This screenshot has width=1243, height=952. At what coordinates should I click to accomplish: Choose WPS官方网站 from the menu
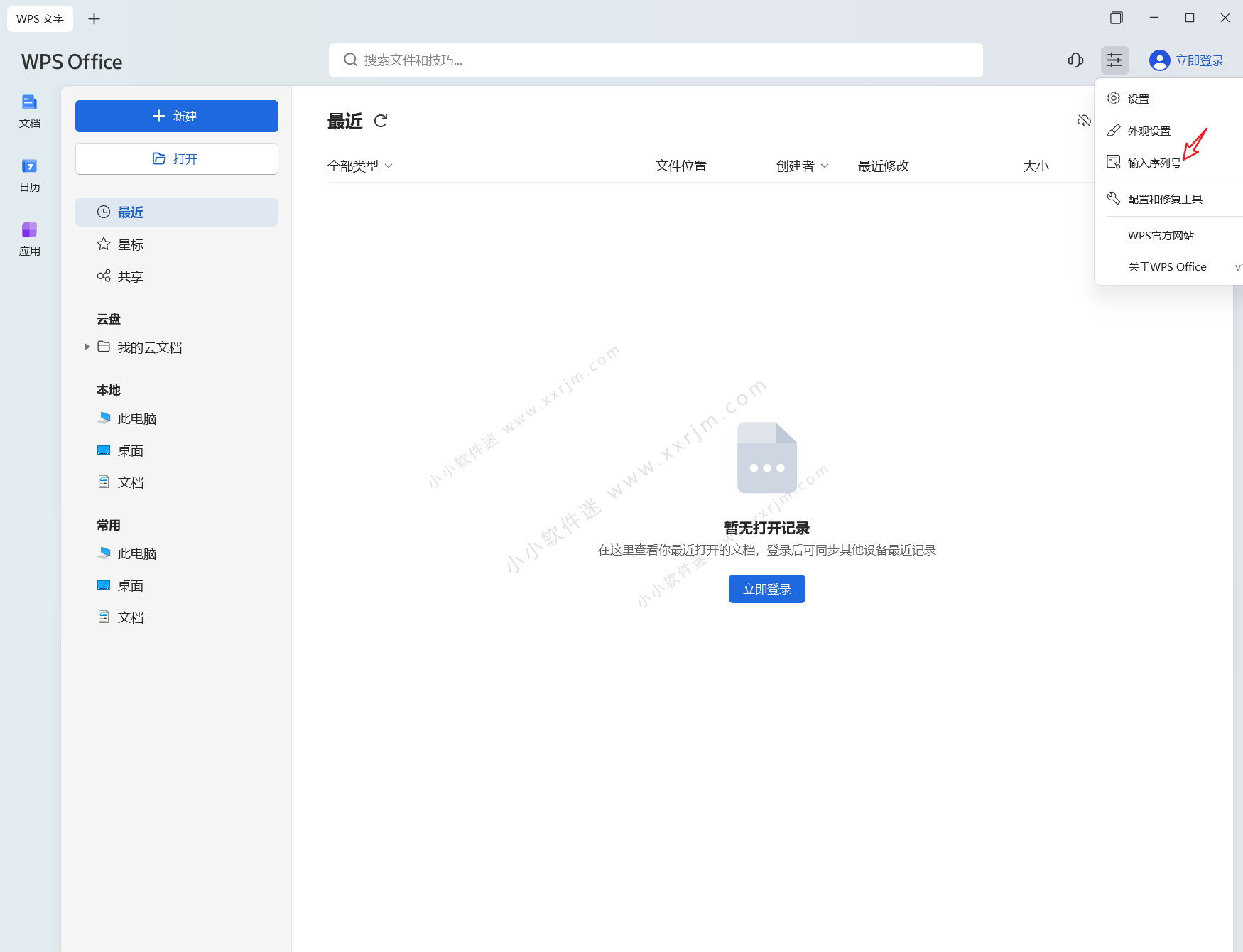coord(1169,235)
